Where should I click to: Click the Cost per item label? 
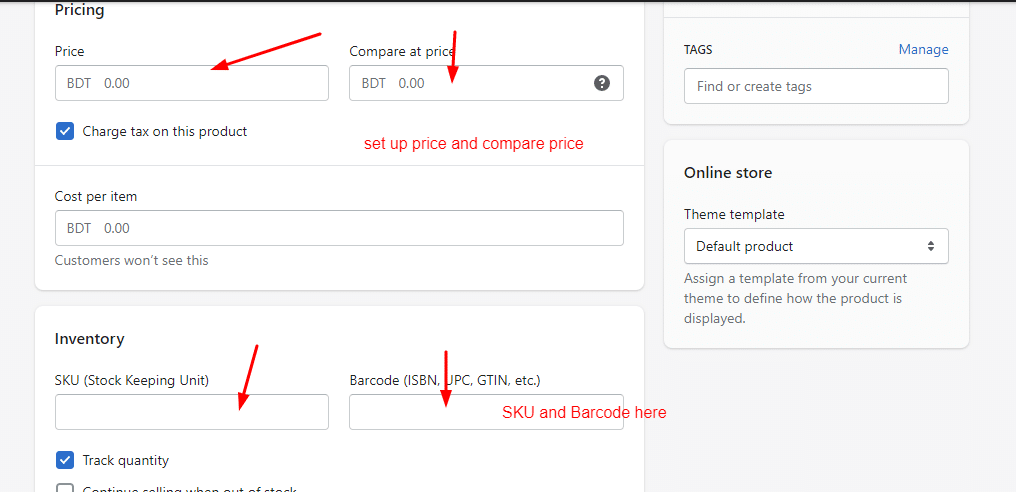point(96,196)
